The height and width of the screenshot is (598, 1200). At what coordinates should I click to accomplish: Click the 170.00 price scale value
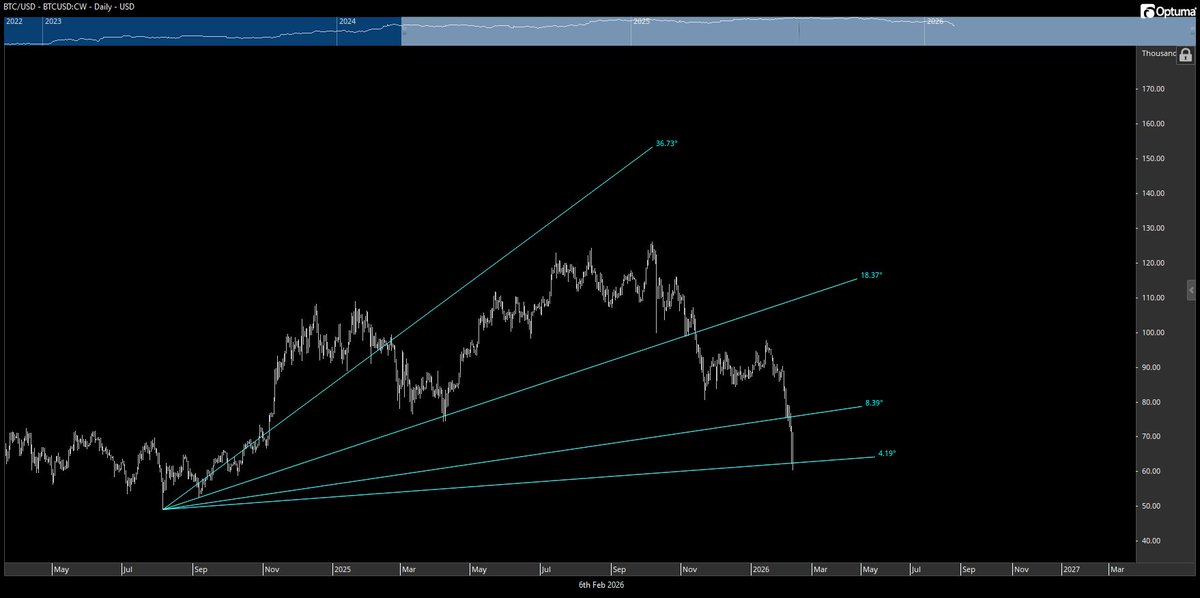[x=1155, y=89]
